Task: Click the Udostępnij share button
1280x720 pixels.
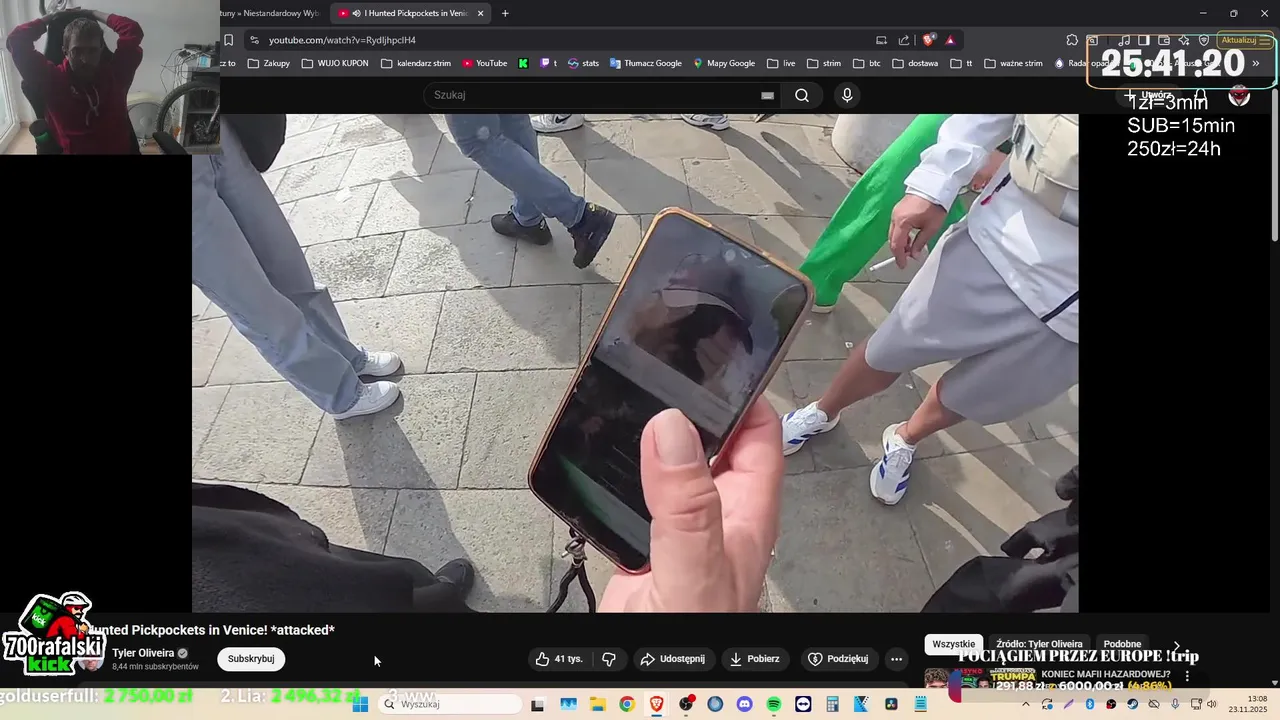Action: click(x=673, y=659)
